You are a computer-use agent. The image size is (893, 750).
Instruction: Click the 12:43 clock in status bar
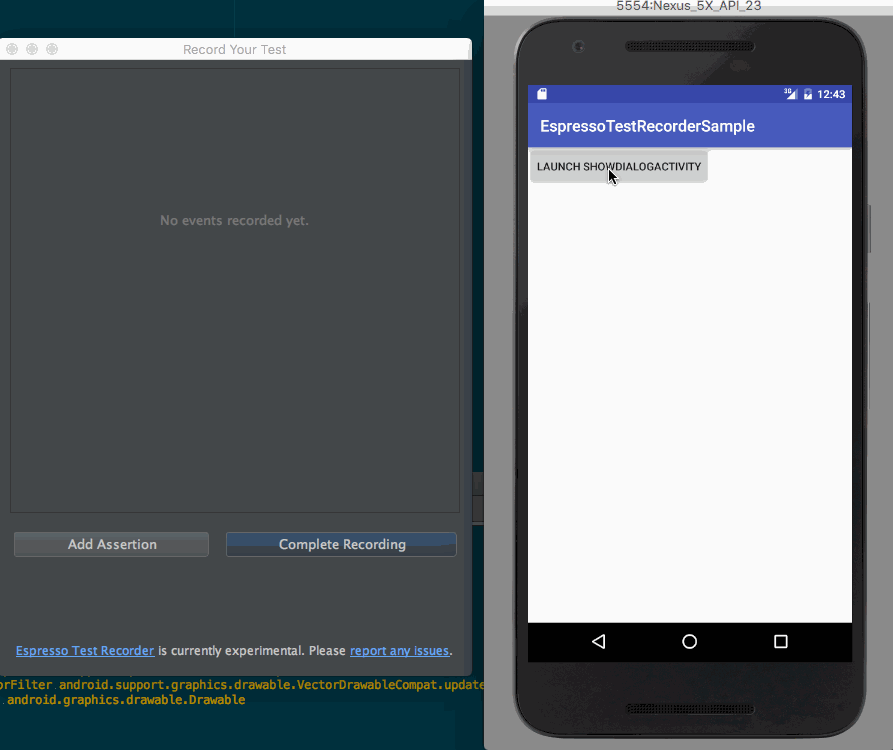[831, 94]
